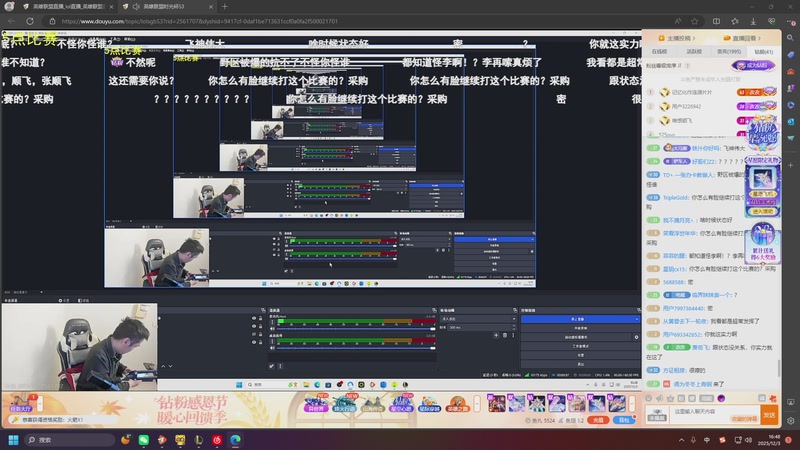Click second audio volume slider in largest OBS
Image resolution: width=800 pixels, height=450 pixels.
[x=355, y=348]
